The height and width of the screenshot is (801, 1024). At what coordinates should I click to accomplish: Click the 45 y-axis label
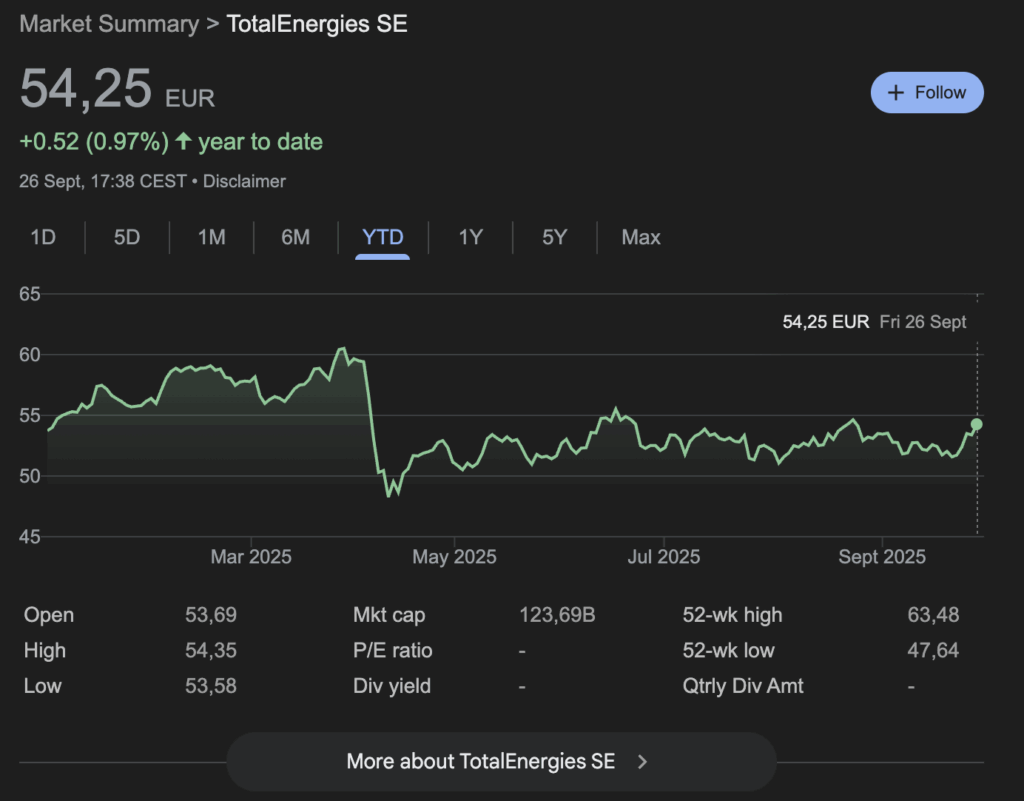(x=30, y=537)
